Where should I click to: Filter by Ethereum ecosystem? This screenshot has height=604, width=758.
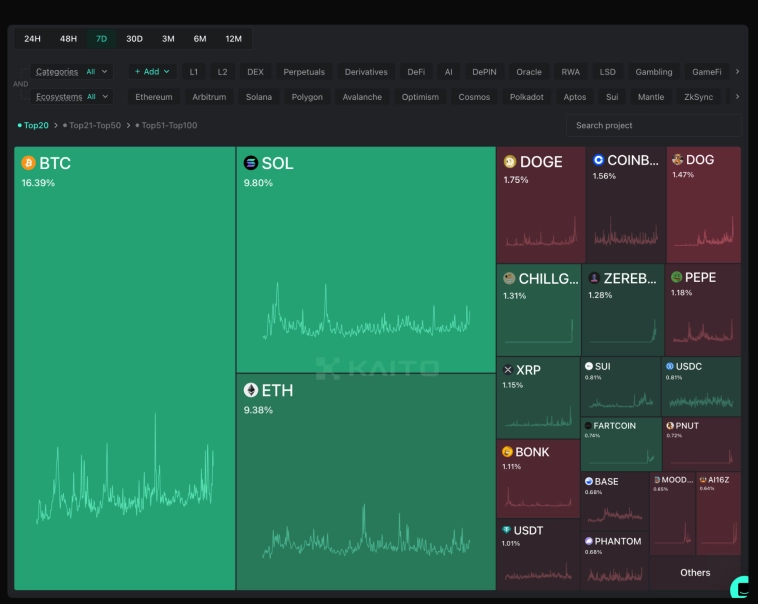click(154, 97)
